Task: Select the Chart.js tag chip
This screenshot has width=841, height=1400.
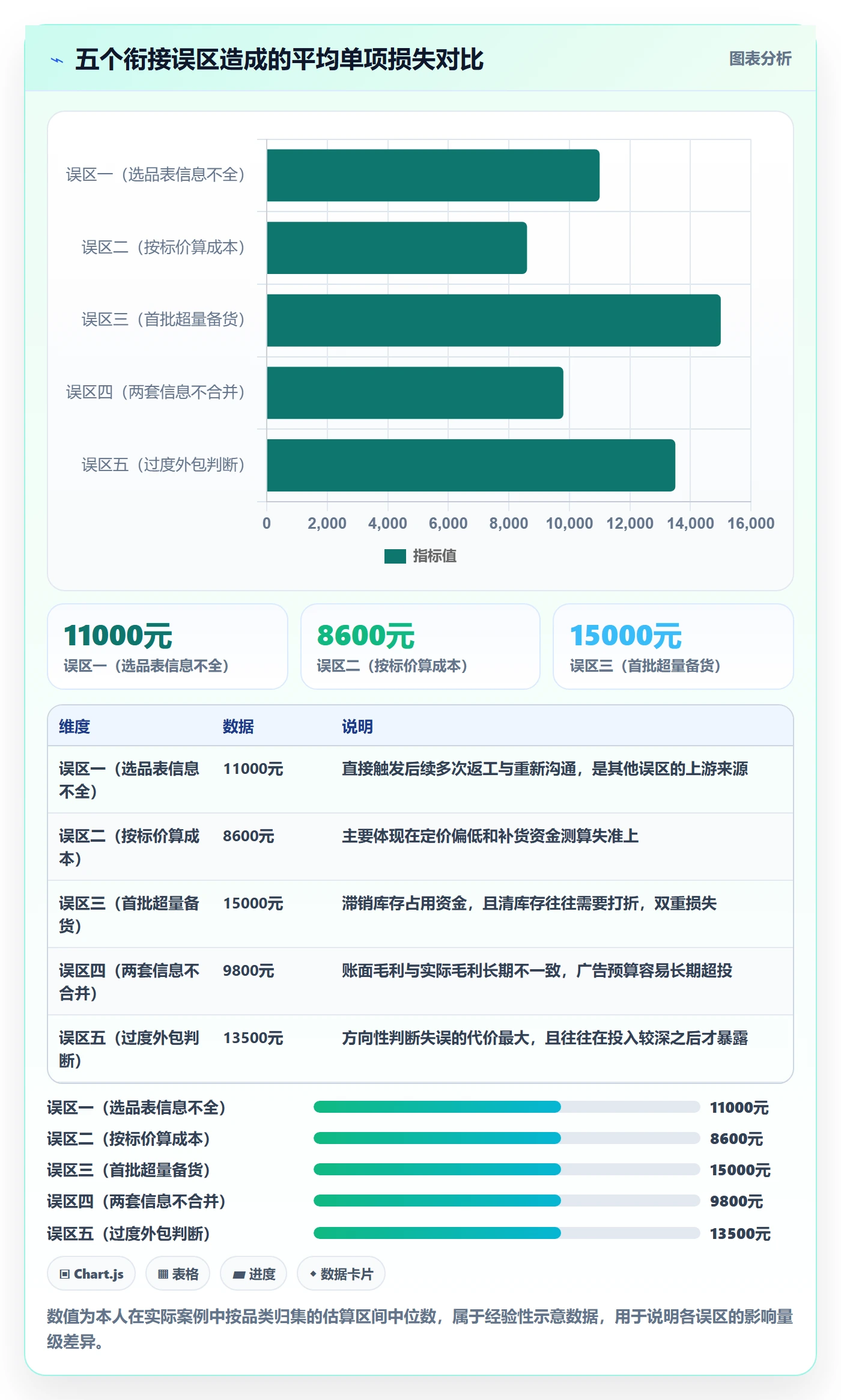Action: pos(91,1274)
